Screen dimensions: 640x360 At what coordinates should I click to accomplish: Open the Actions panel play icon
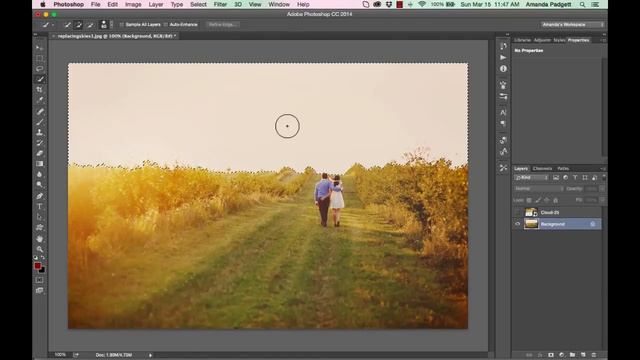click(x=503, y=58)
